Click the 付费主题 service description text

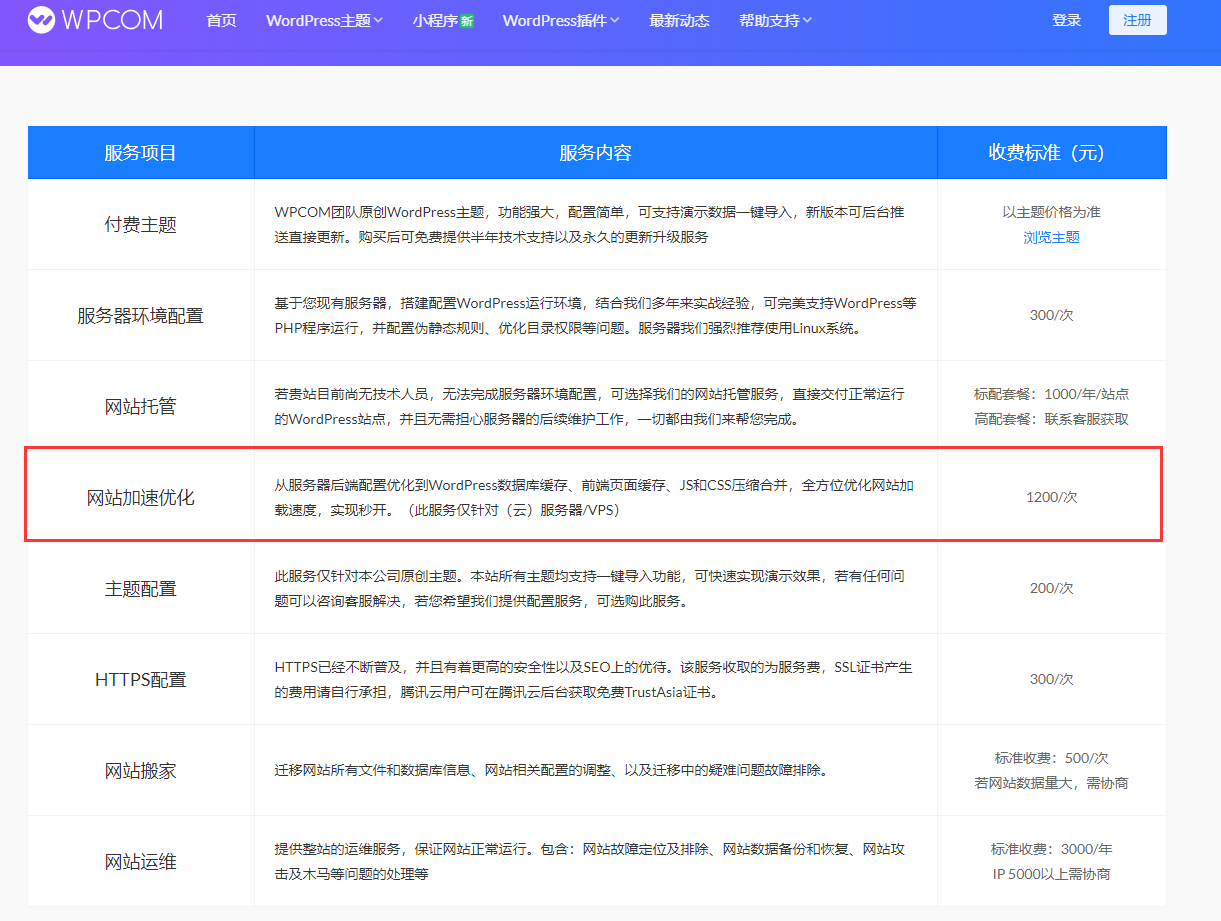(590, 225)
